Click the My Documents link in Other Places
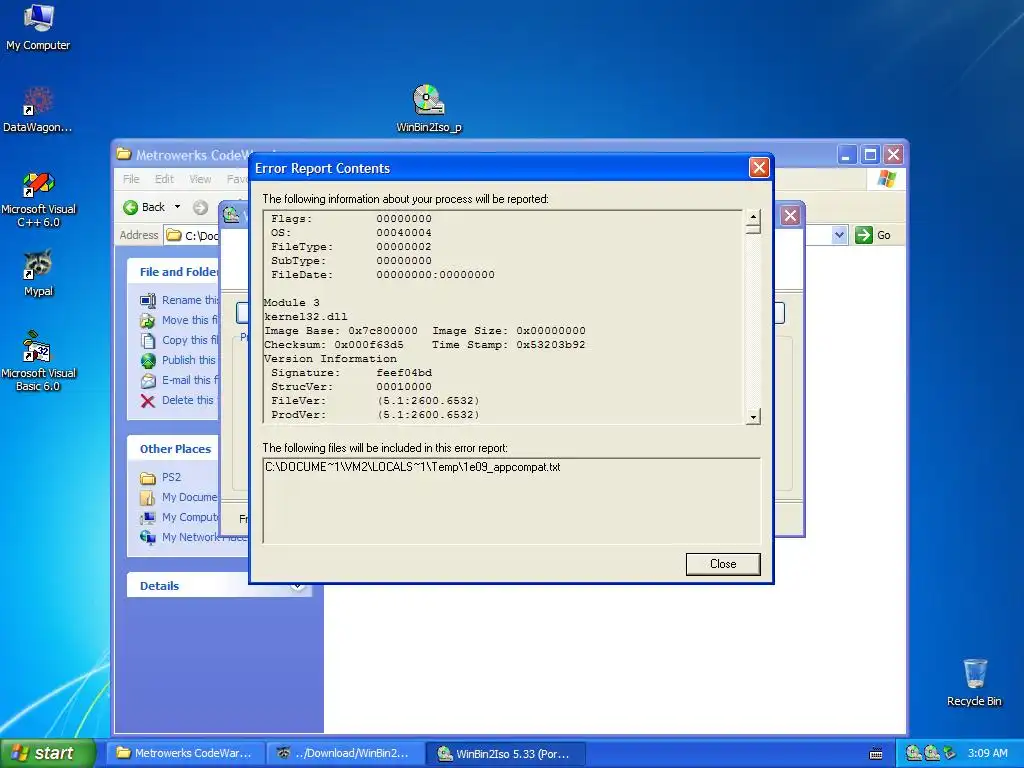 (x=189, y=498)
